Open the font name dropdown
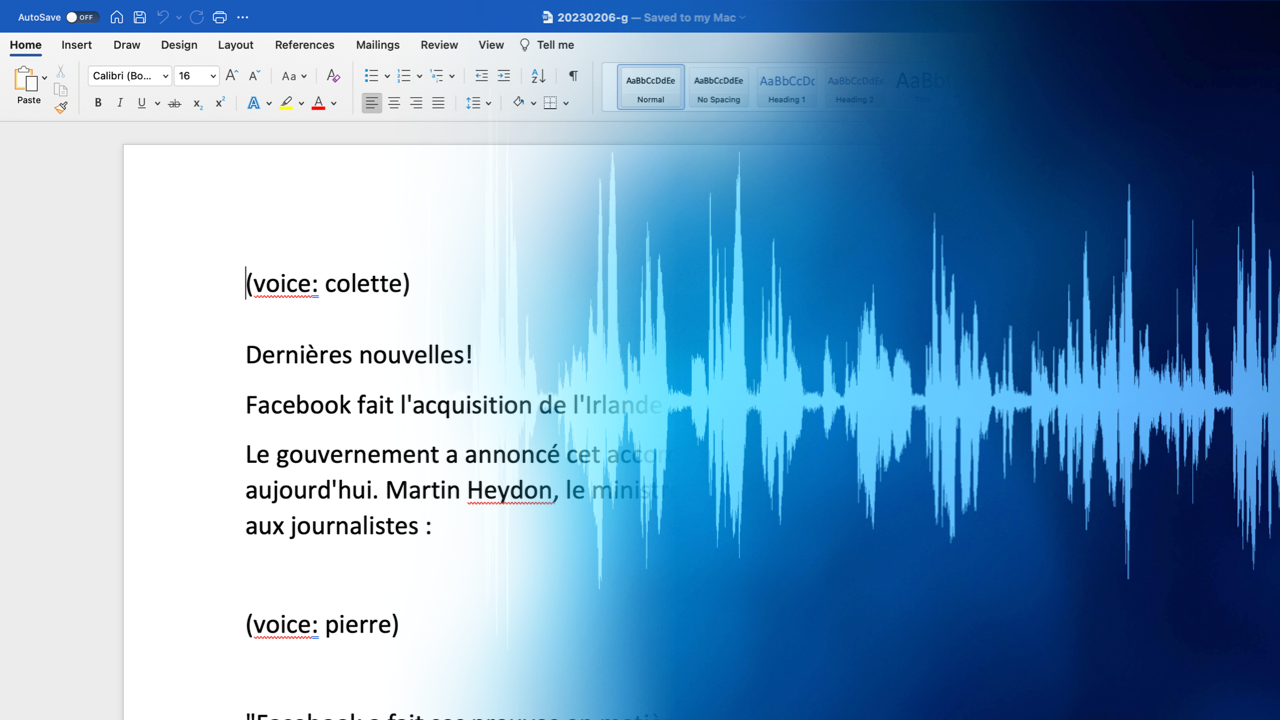 click(x=164, y=75)
